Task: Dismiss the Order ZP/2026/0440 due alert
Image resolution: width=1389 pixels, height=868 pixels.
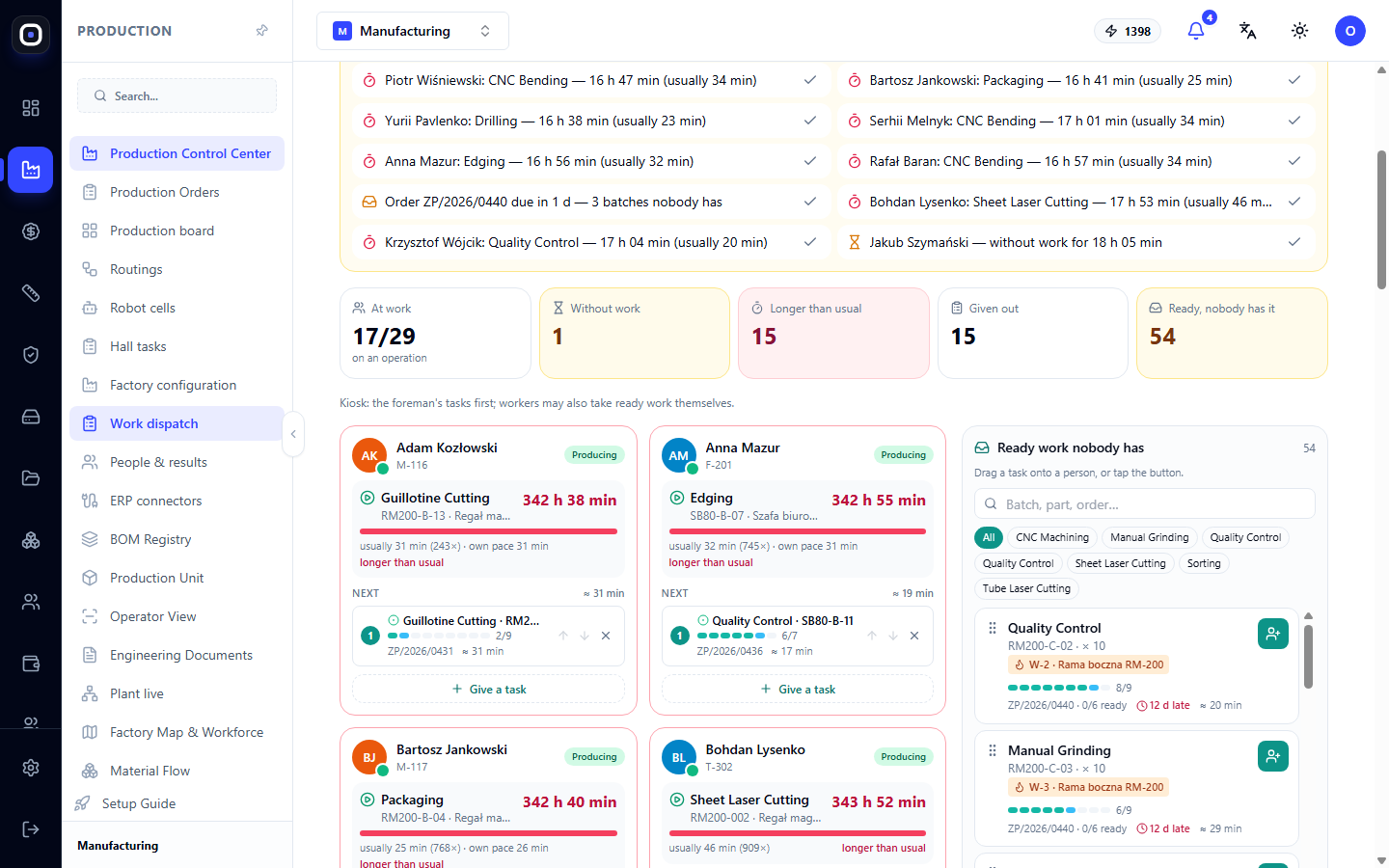Action: coord(810,202)
